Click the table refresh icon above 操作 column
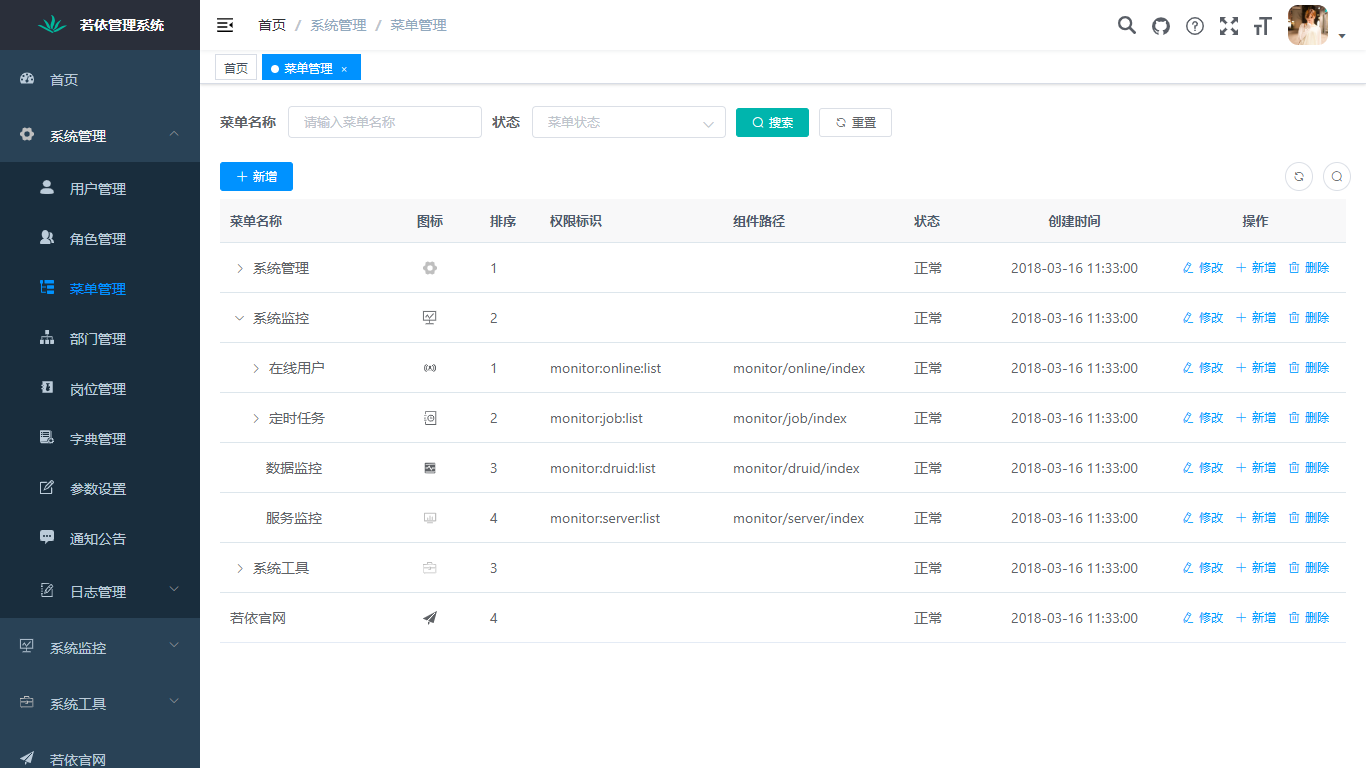This screenshot has width=1366, height=768. pos(1298,176)
